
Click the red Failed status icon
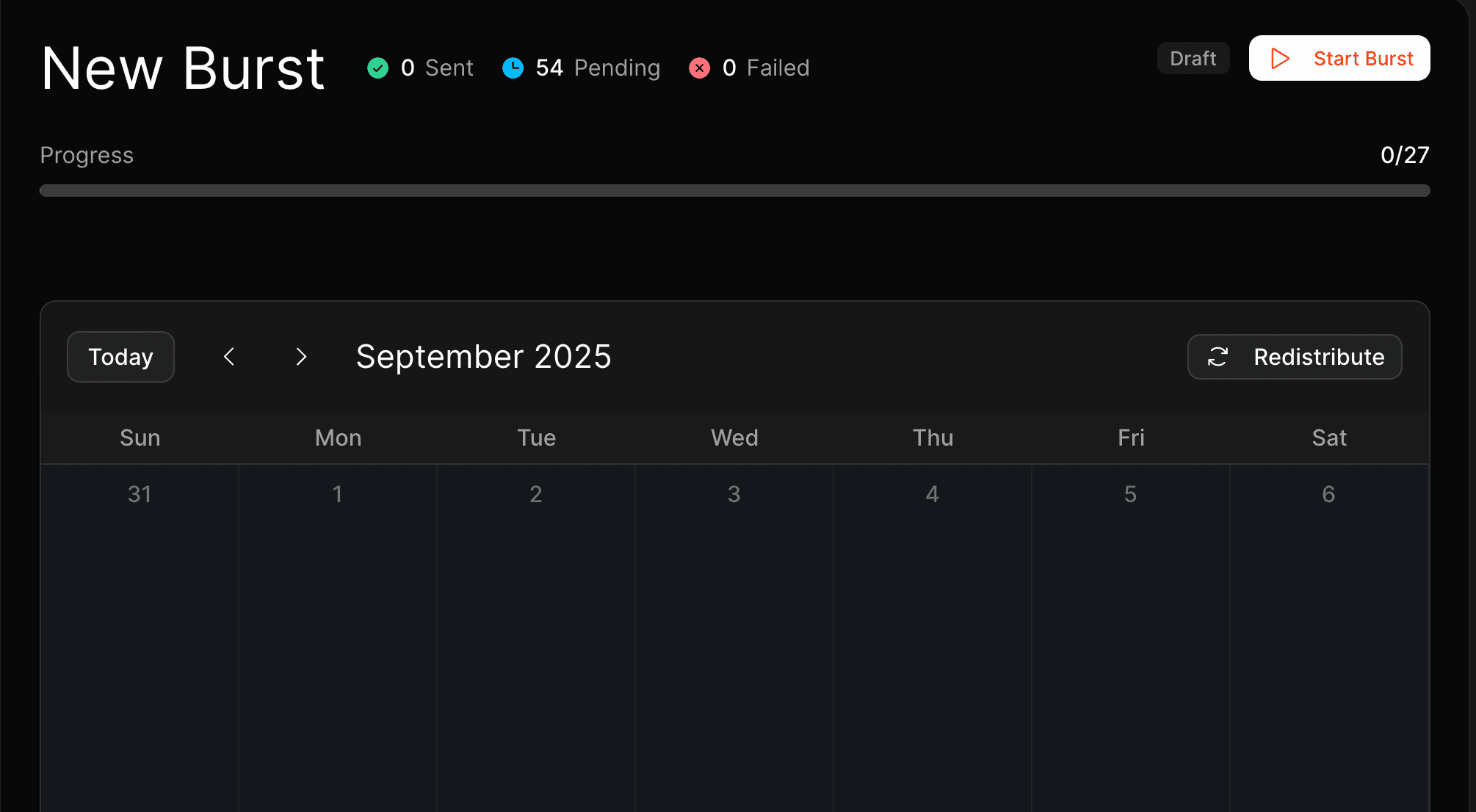point(699,68)
